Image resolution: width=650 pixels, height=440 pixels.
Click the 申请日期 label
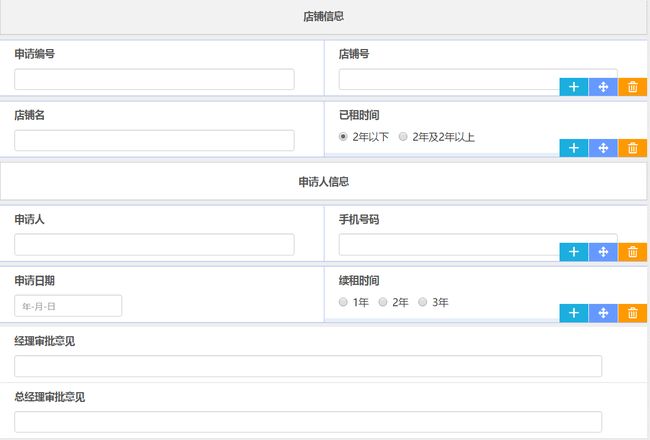tap(34, 281)
